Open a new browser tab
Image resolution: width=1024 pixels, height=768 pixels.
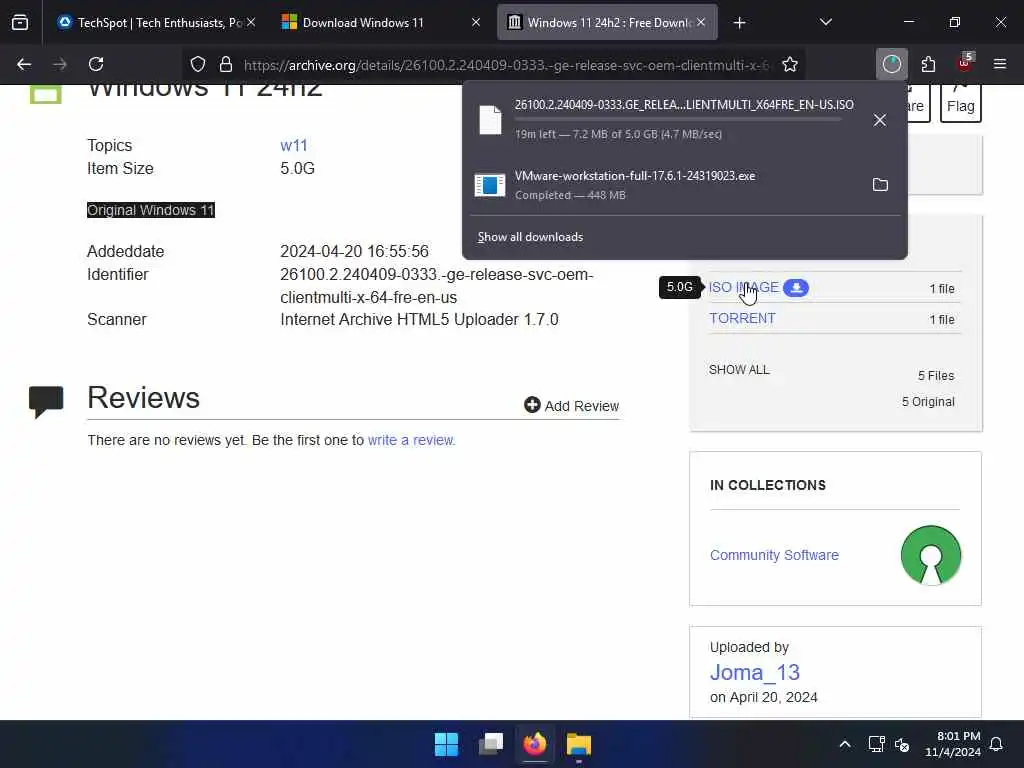[x=739, y=23]
